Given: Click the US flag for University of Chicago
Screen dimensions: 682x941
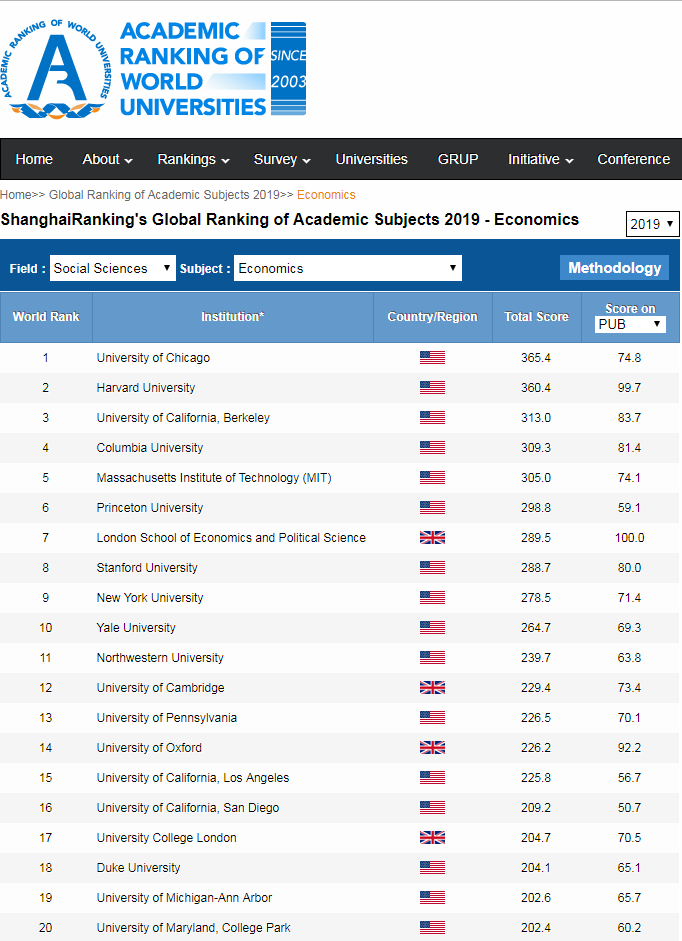Looking at the screenshot, I should point(432,358).
